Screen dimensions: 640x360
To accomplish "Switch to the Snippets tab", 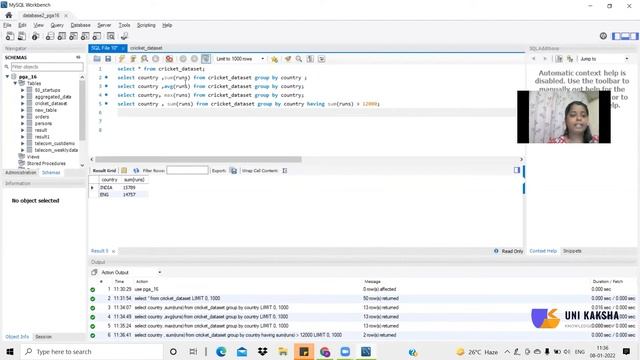I will 572,251.
